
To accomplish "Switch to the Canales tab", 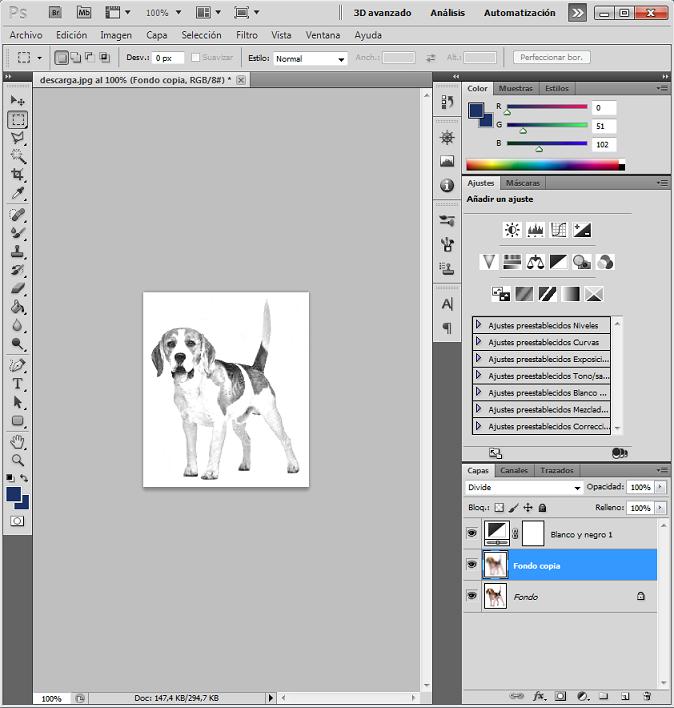I will pyautogui.click(x=514, y=470).
